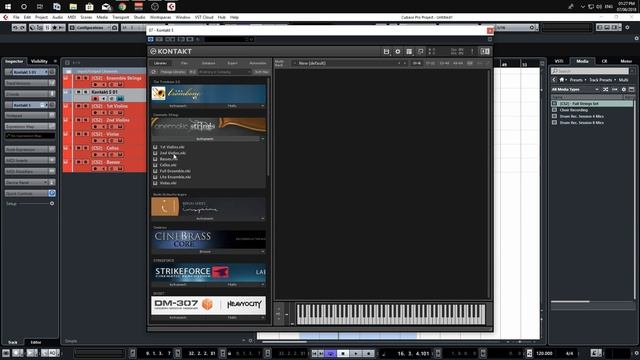Click the DM-307 Heavyocity library banner
The height and width of the screenshot is (360, 640).
(209, 305)
